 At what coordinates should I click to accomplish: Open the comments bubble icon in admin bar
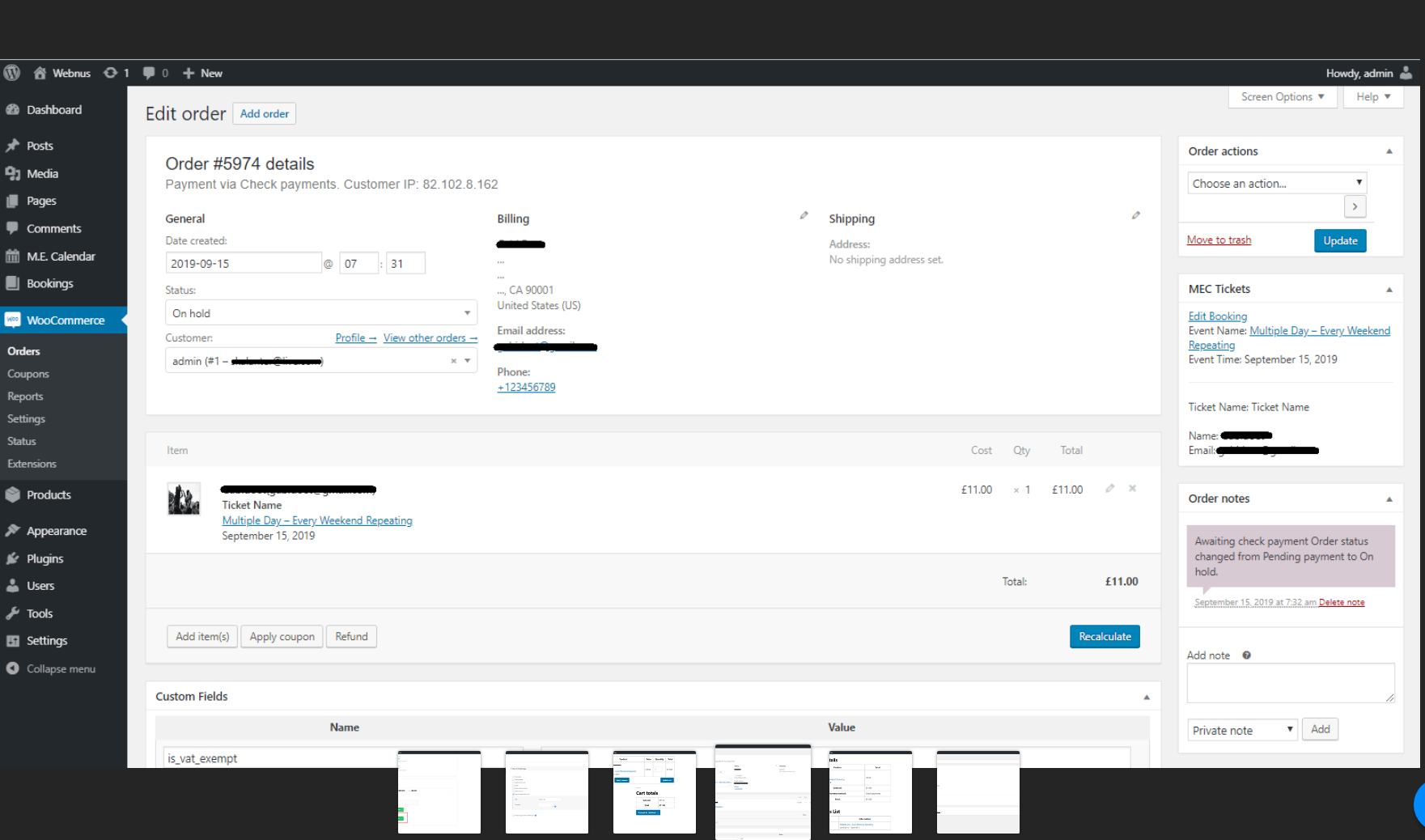coord(147,73)
